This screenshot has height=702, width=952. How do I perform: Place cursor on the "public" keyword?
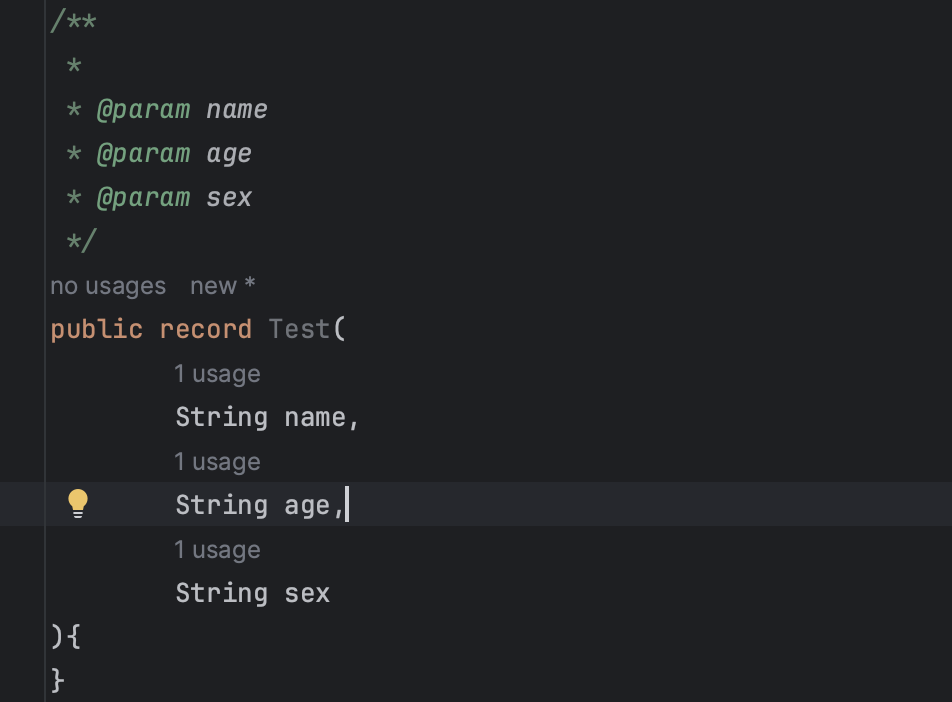97,329
